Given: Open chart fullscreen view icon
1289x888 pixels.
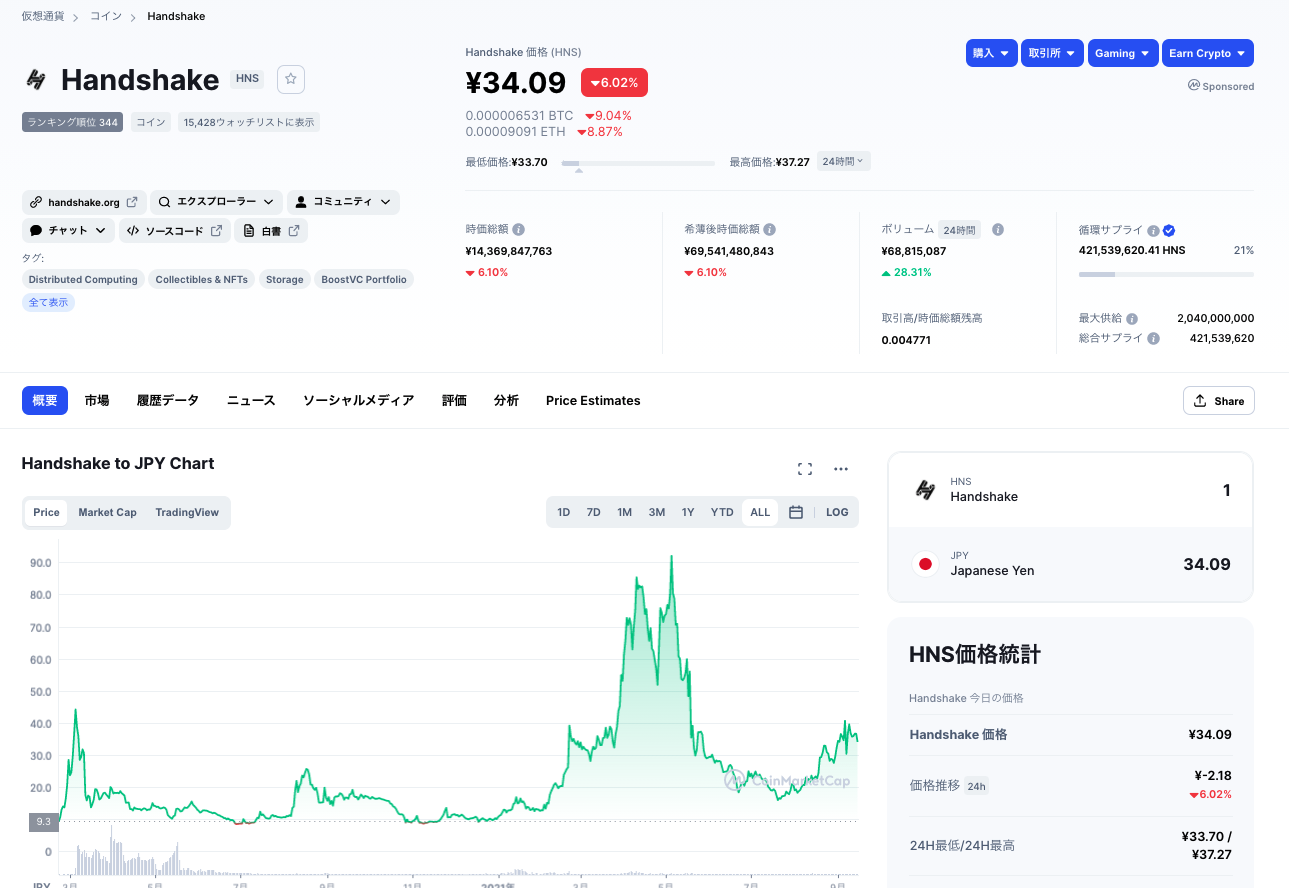Looking at the screenshot, I should click(805, 469).
